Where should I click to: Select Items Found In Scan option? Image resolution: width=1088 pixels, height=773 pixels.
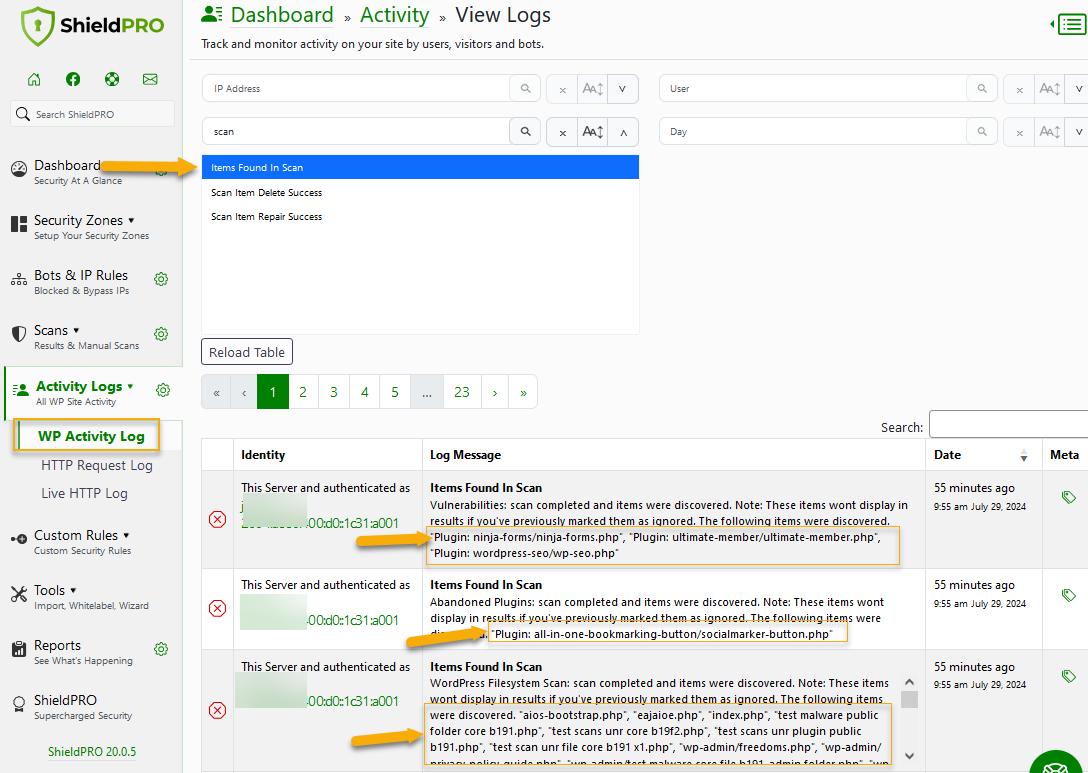(420, 167)
